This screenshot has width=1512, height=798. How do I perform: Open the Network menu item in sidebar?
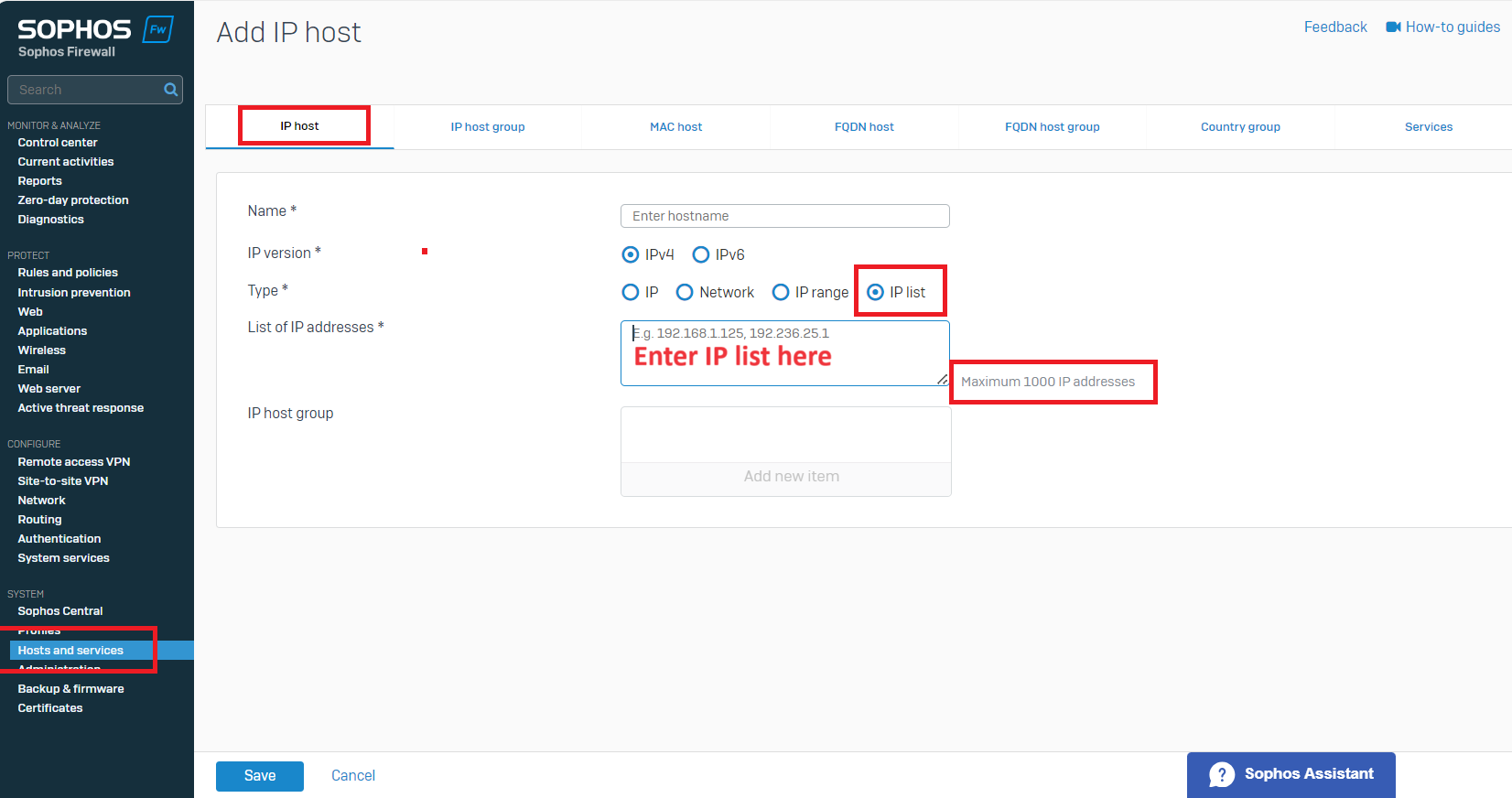click(x=42, y=501)
